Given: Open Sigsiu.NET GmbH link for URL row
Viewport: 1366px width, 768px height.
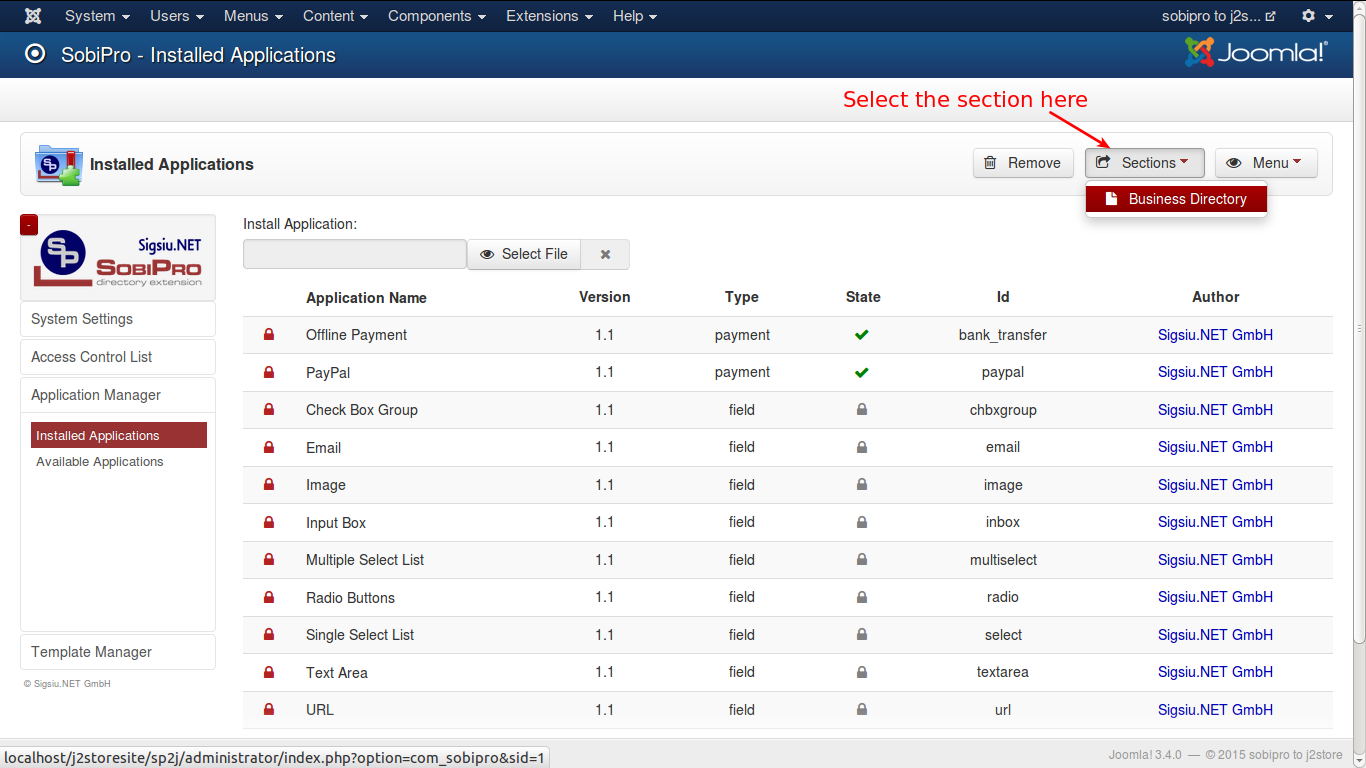Looking at the screenshot, I should [1215, 710].
